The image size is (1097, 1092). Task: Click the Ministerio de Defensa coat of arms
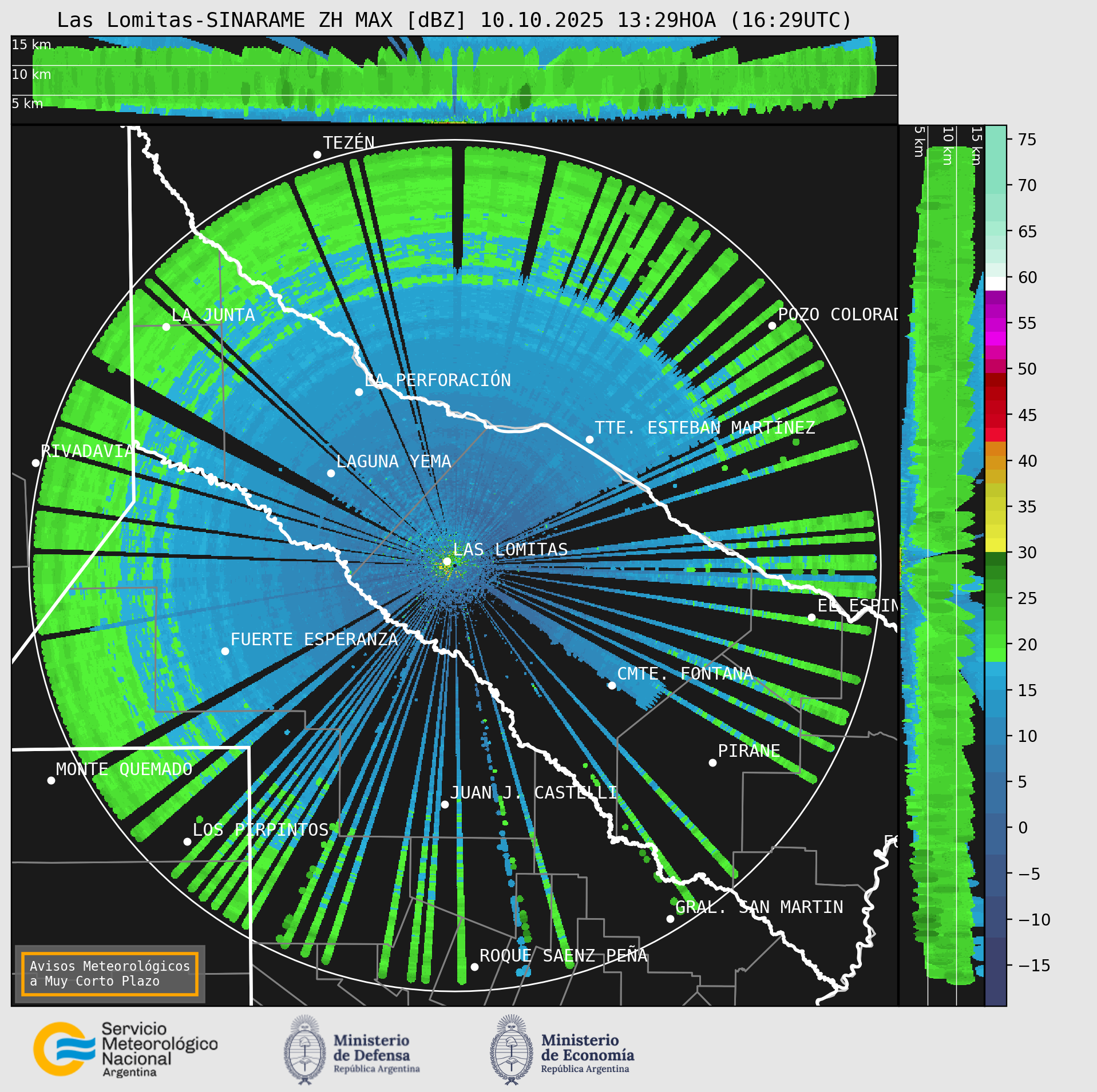pyautogui.click(x=304, y=1050)
